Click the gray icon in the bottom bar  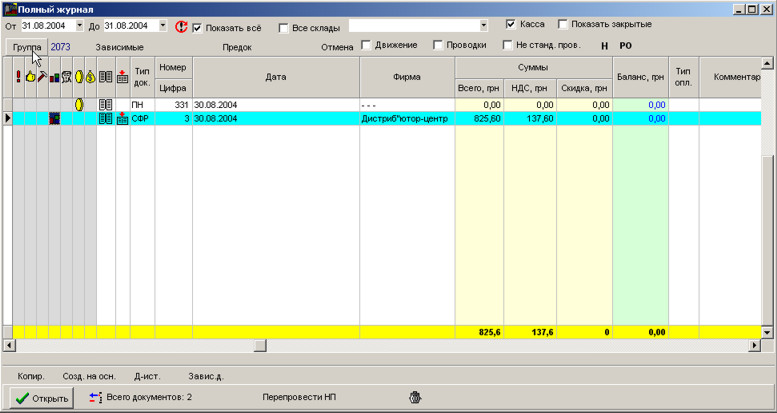[x=415, y=397]
